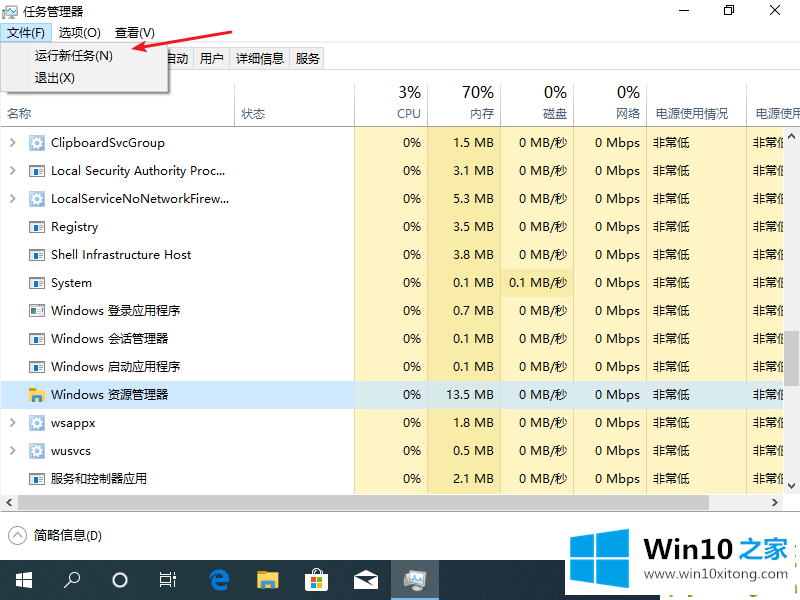Open the 文件(F) menu

(x=26, y=33)
